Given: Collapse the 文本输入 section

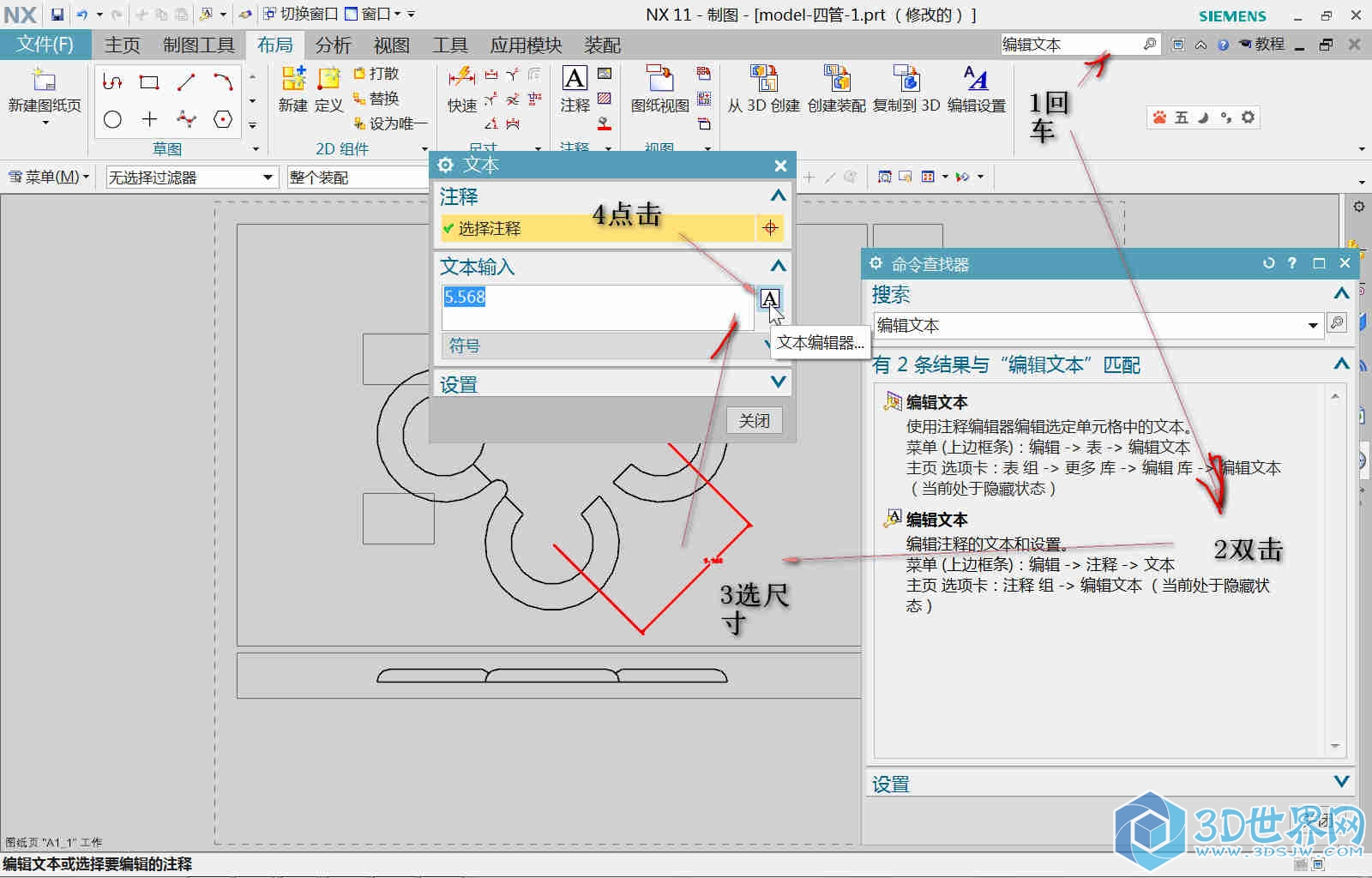Looking at the screenshot, I should (x=778, y=266).
